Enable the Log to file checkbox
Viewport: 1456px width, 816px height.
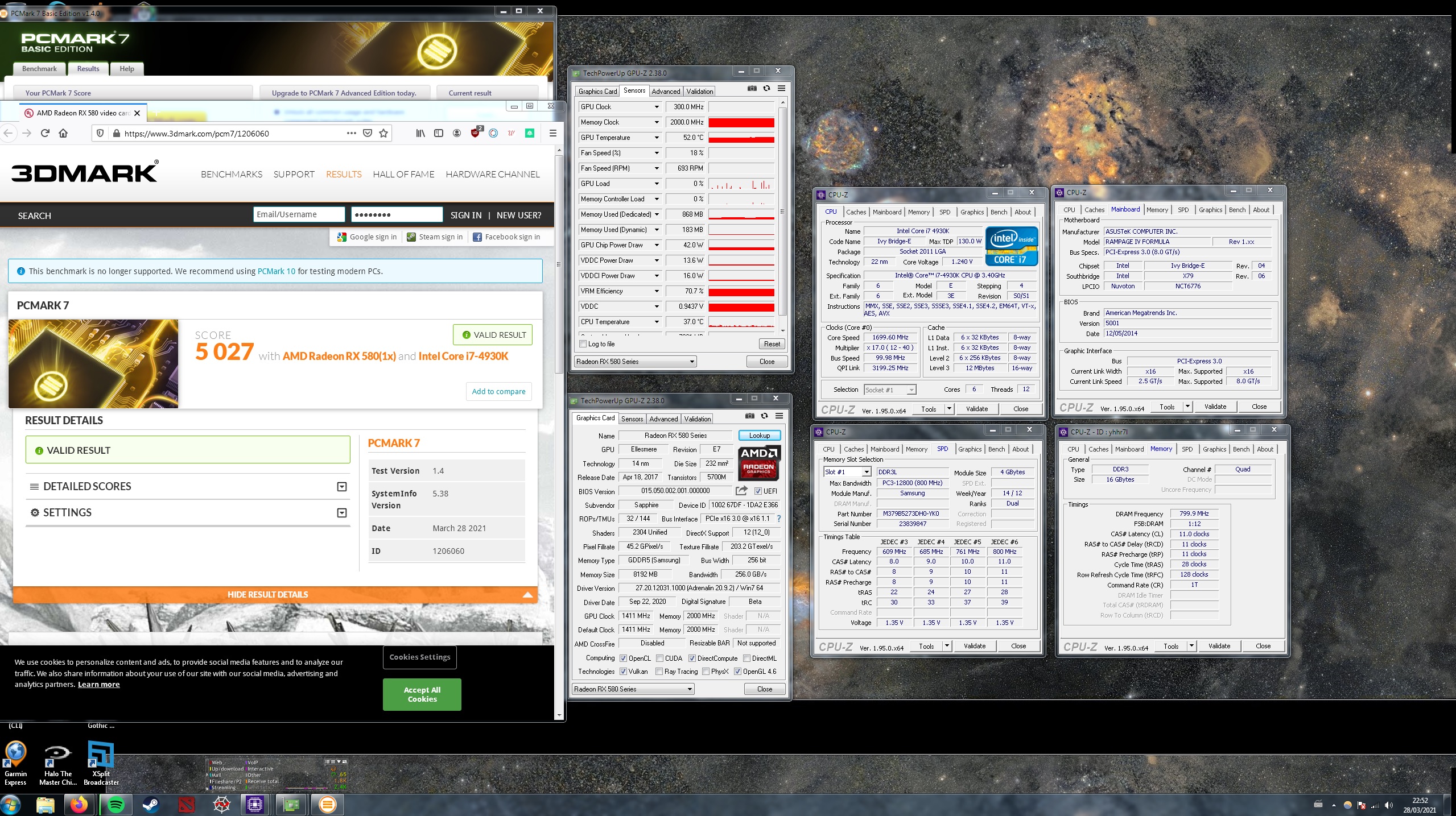tap(583, 344)
